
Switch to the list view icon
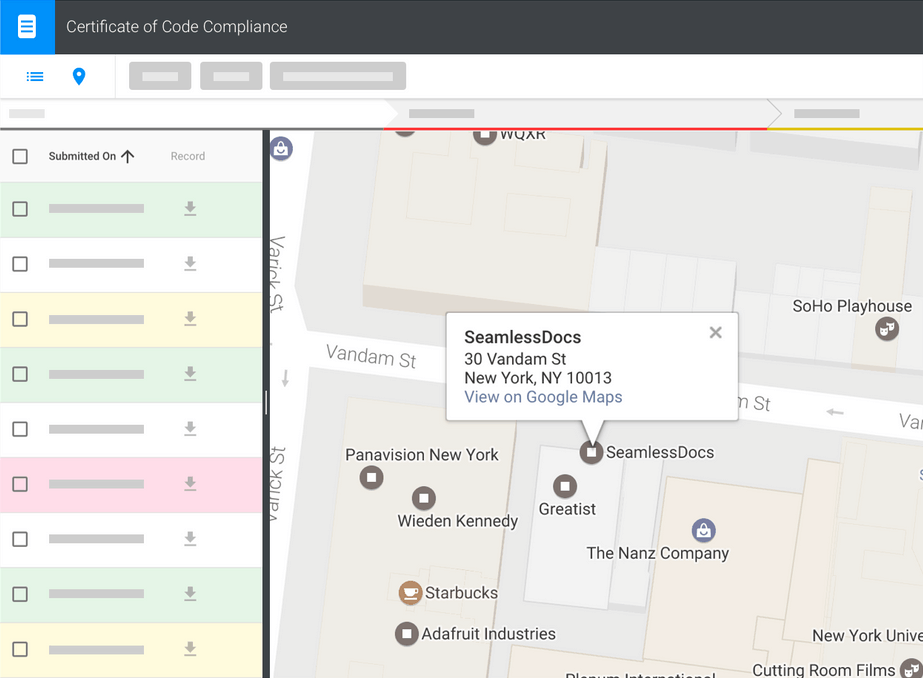click(x=35, y=77)
